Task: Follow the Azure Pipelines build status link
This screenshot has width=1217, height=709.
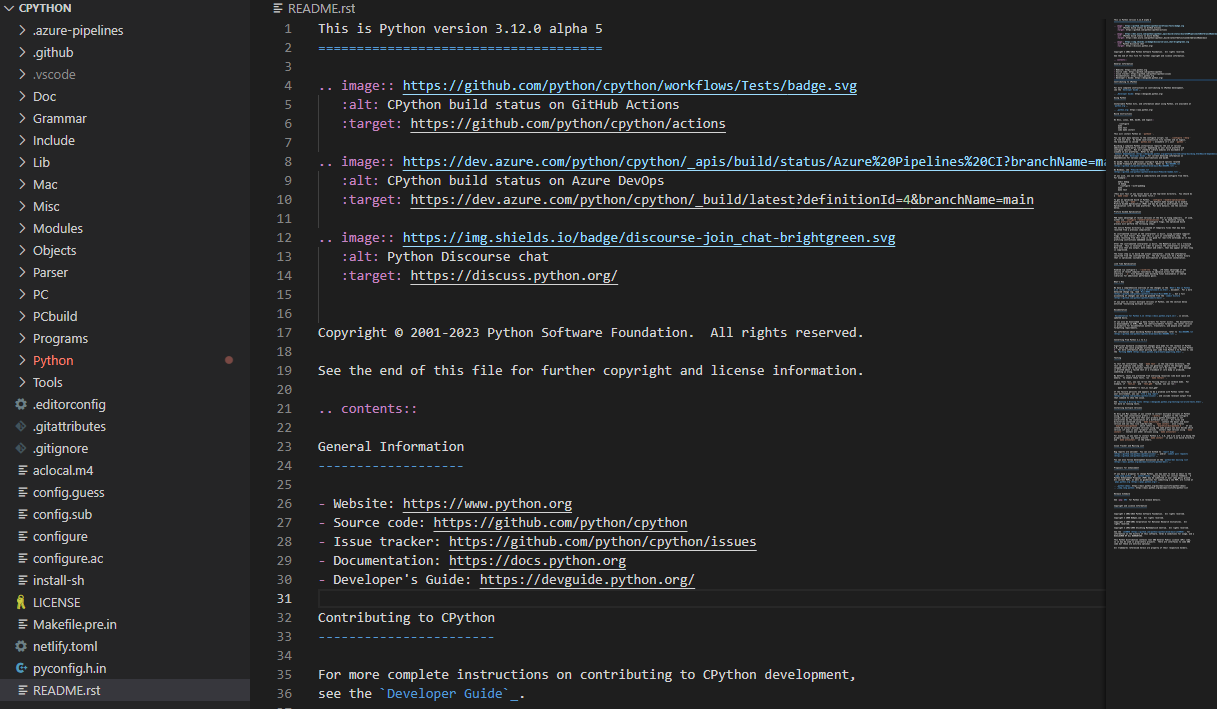Action: (753, 162)
